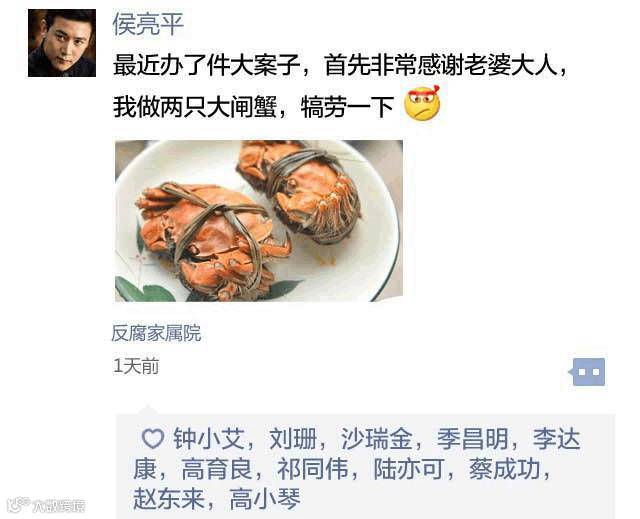
Task: Open 祁同伟 in the likes list
Action: tap(313, 469)
